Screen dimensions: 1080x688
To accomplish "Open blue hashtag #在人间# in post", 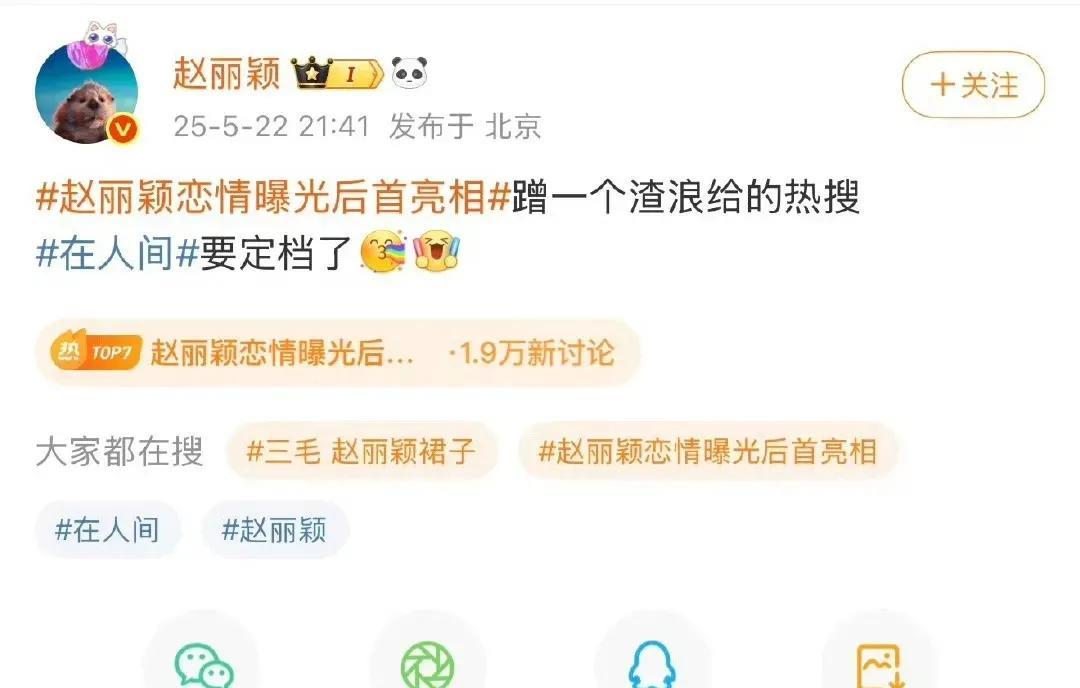I will click(118, 253).
